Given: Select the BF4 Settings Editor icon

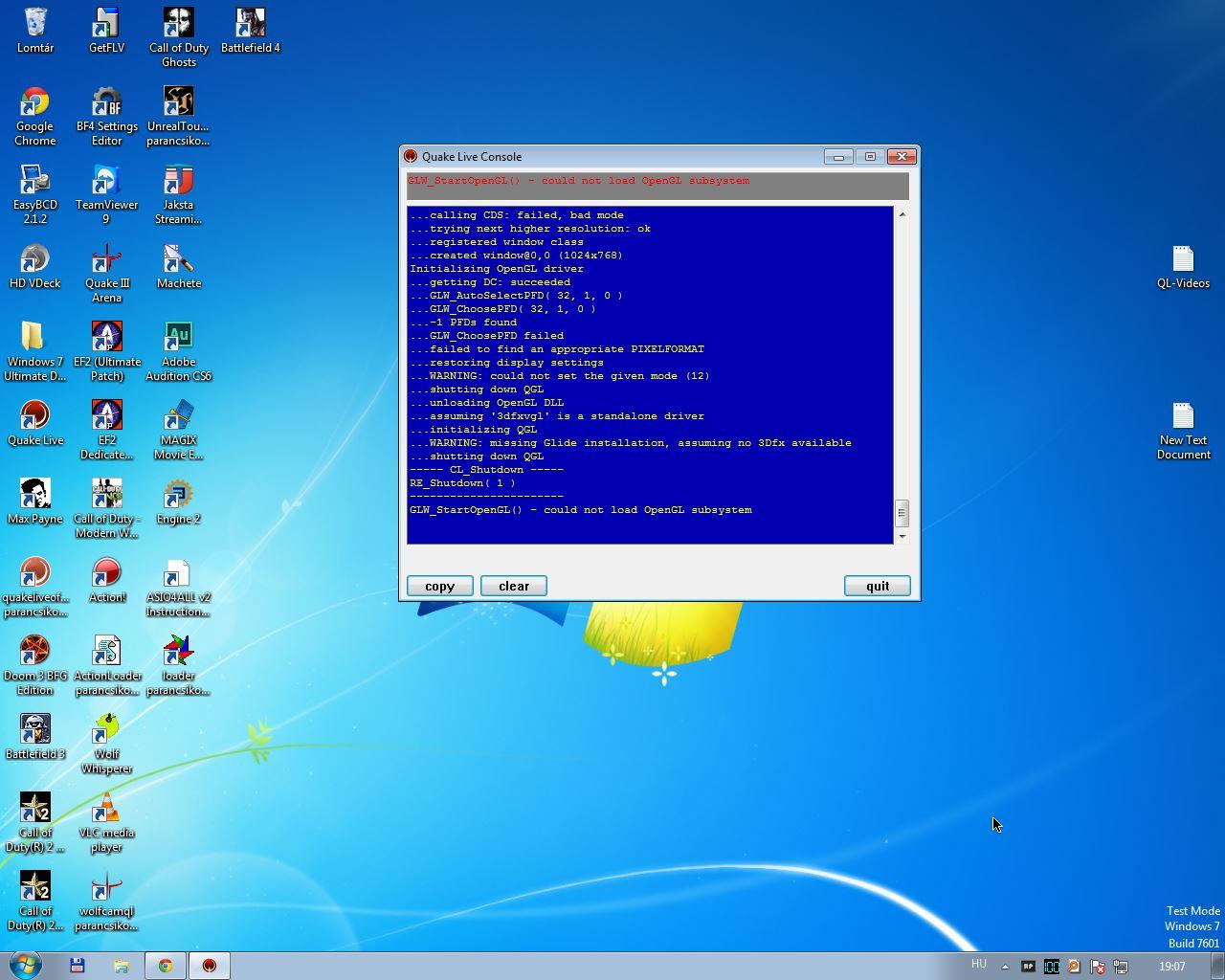Looking at the screenshot, I should [106, 117].
